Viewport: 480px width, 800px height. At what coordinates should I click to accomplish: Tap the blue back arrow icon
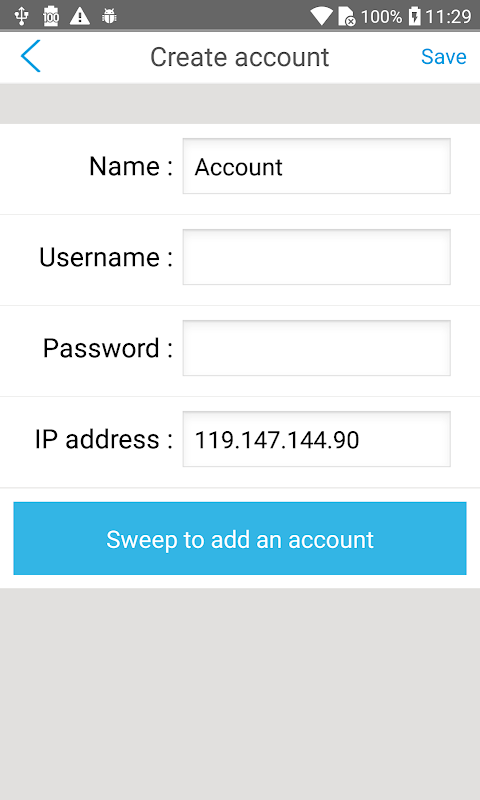click(30, 56)
